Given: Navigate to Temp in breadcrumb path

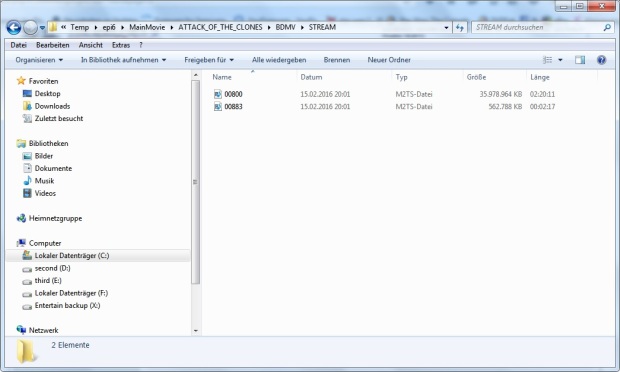Looking at the screenshot, I should tap(79, 27).
